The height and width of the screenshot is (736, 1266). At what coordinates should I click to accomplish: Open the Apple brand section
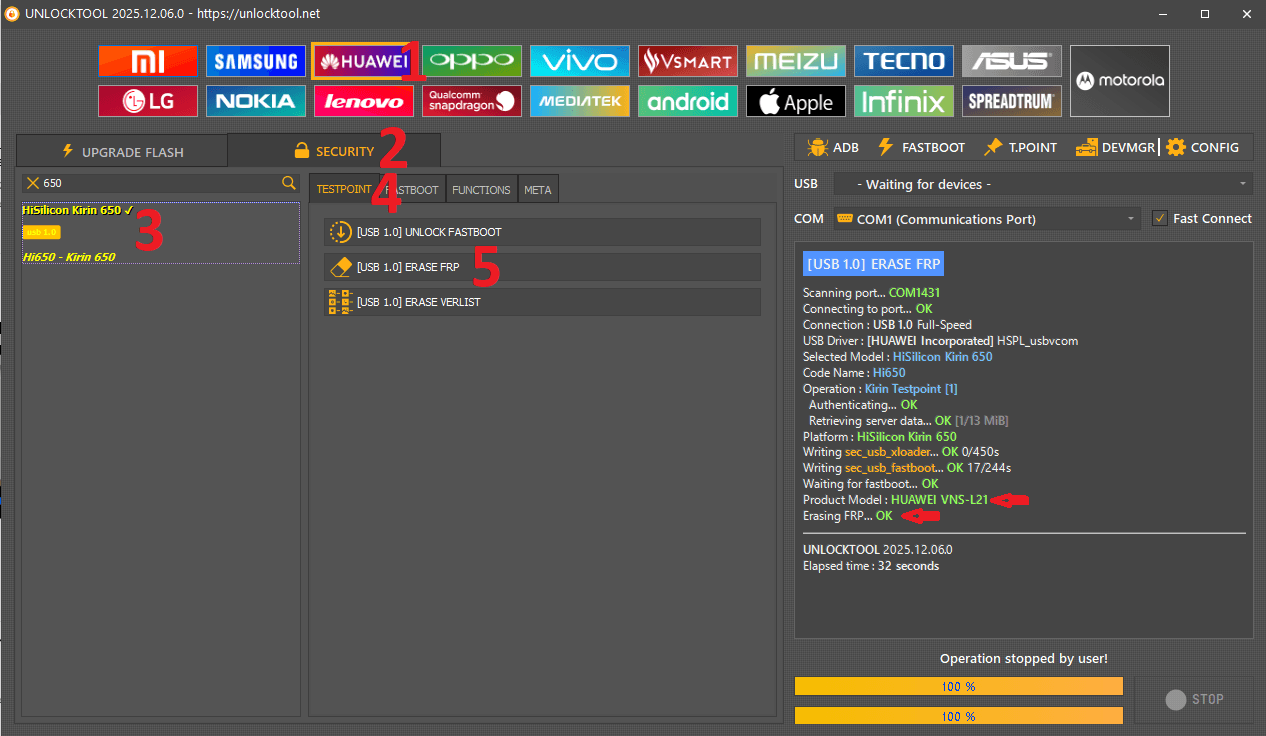(x=796, y=101)
